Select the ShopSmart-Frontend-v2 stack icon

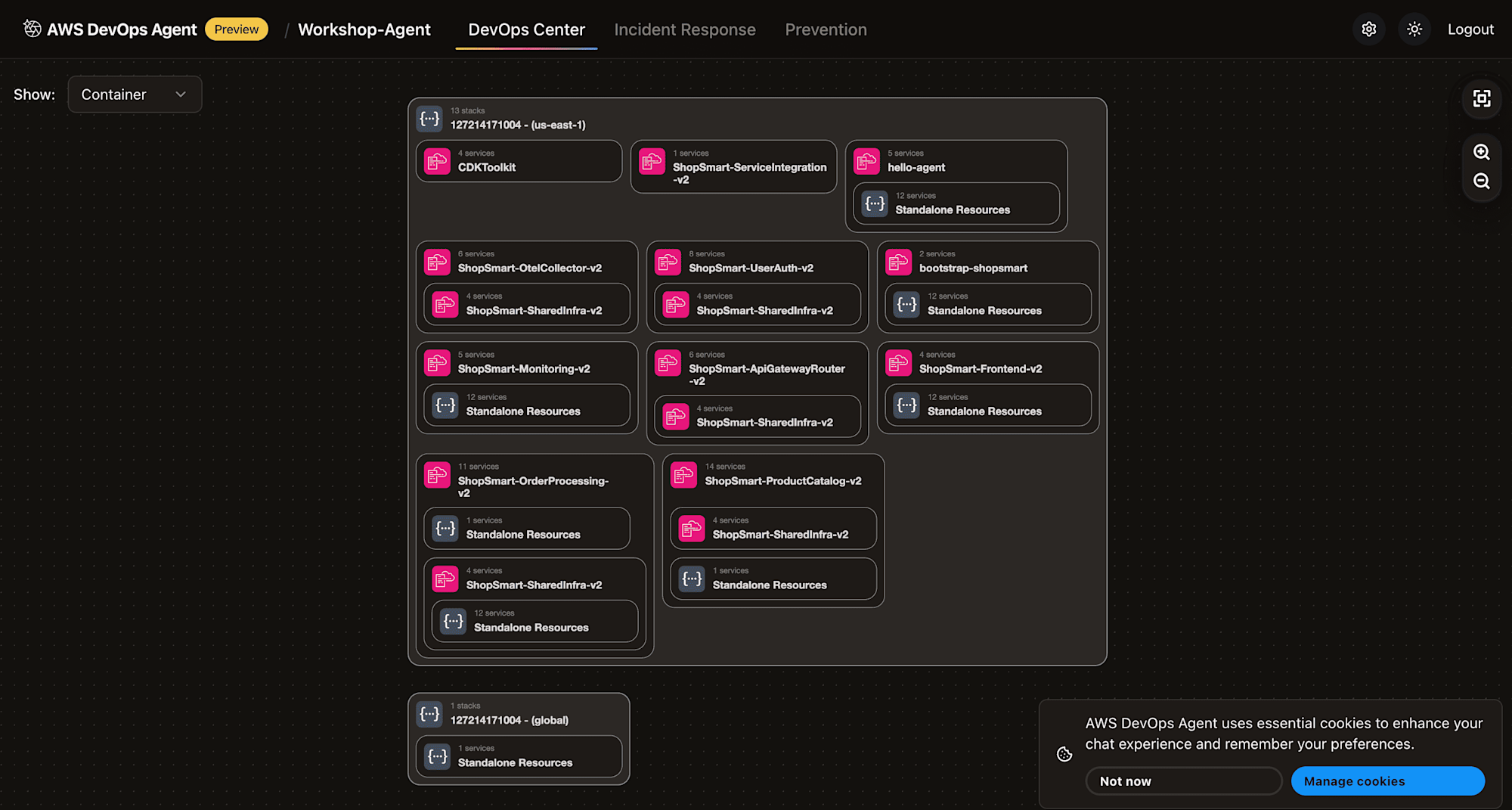pyautogui.click(x=898, y=362)
